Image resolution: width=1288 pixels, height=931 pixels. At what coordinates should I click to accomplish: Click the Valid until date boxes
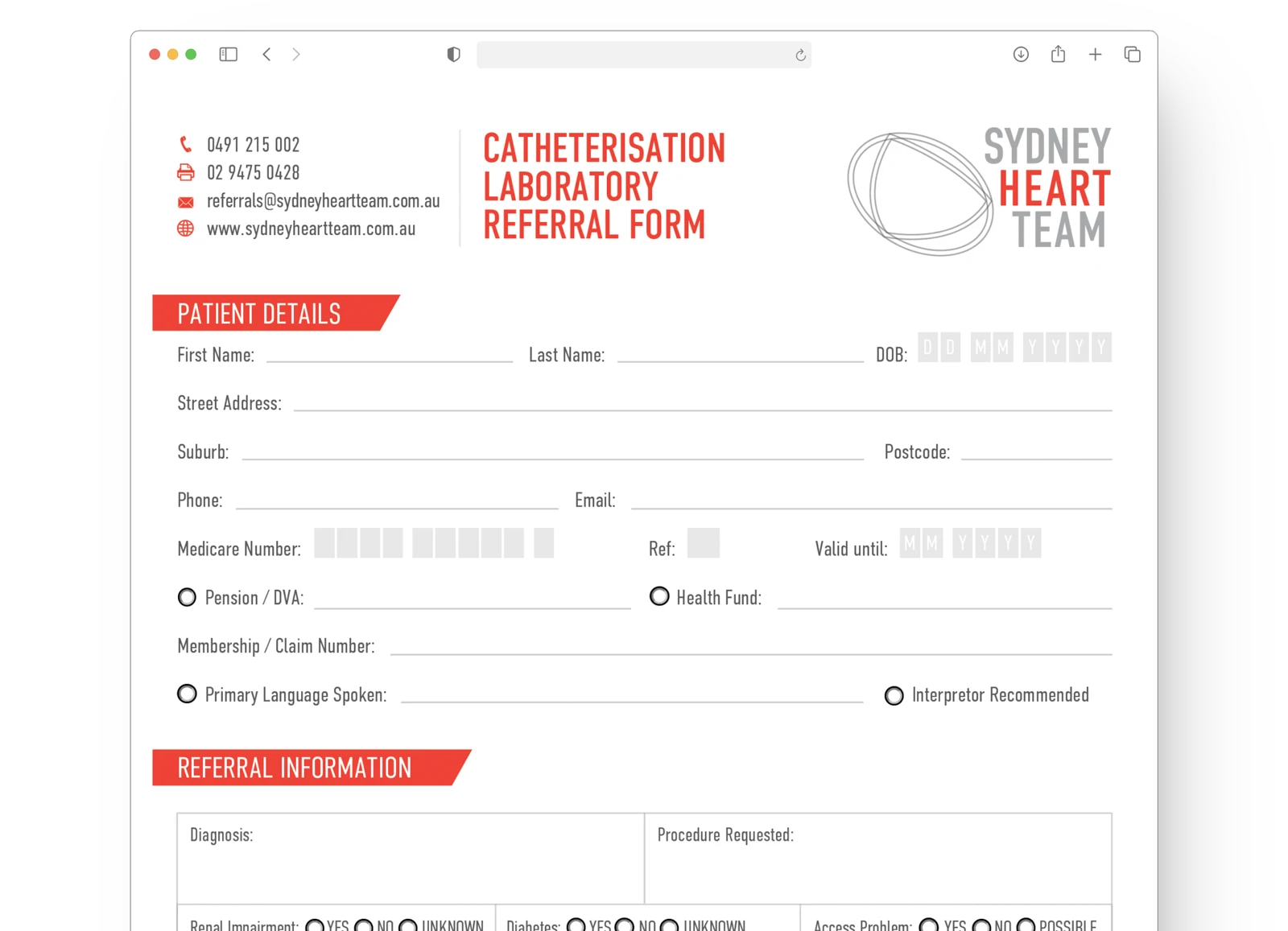click(970, 543)
